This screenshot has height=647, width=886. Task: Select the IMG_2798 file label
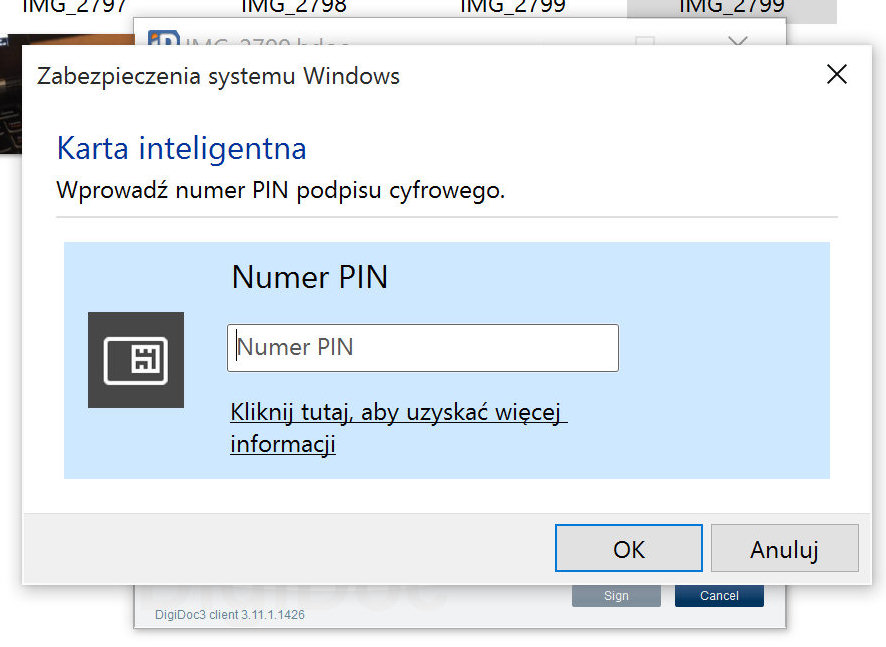[293, 7]
